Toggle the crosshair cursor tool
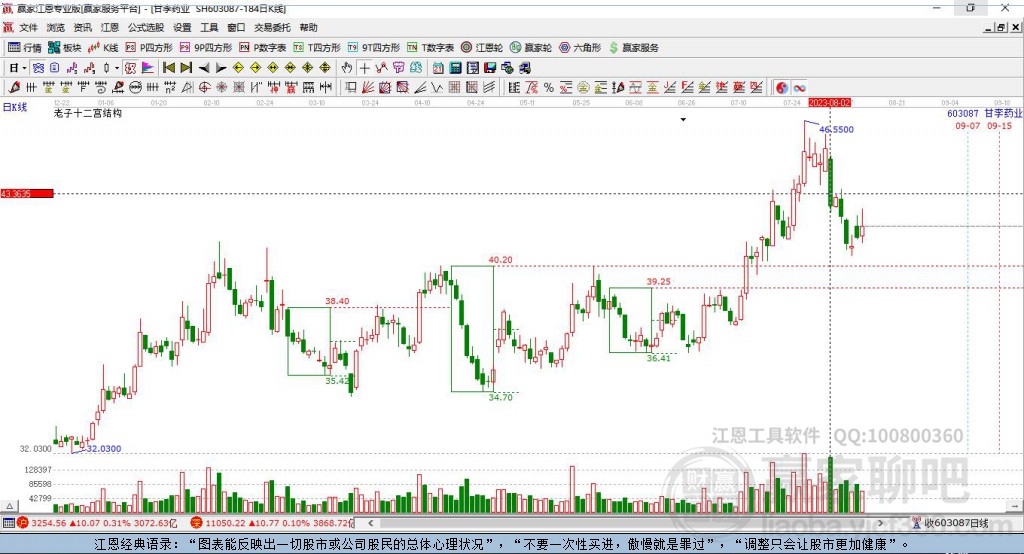1024x554 pixels. click(364, 68)
